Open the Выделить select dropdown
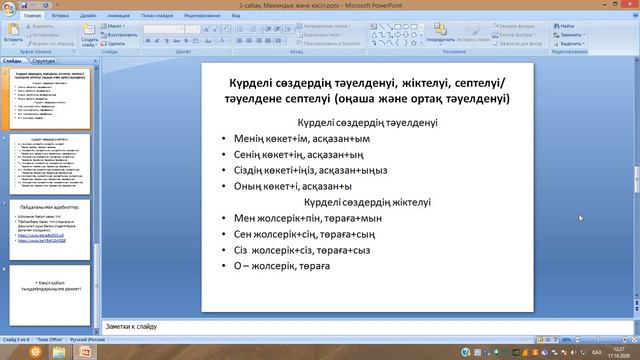 (569, 43)
